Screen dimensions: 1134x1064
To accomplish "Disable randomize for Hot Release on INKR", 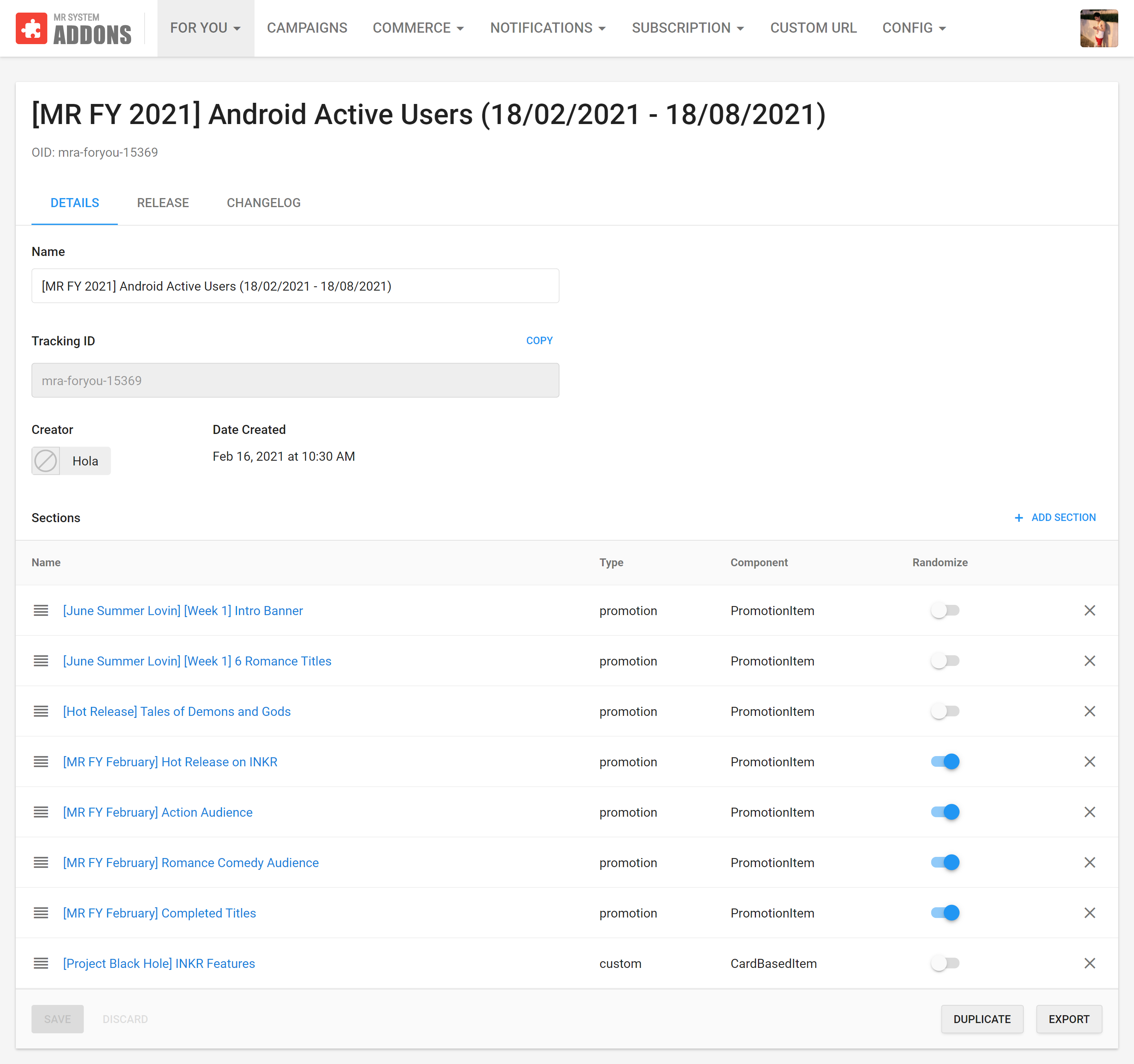I will pyautogui.click(x=945, y=762).
